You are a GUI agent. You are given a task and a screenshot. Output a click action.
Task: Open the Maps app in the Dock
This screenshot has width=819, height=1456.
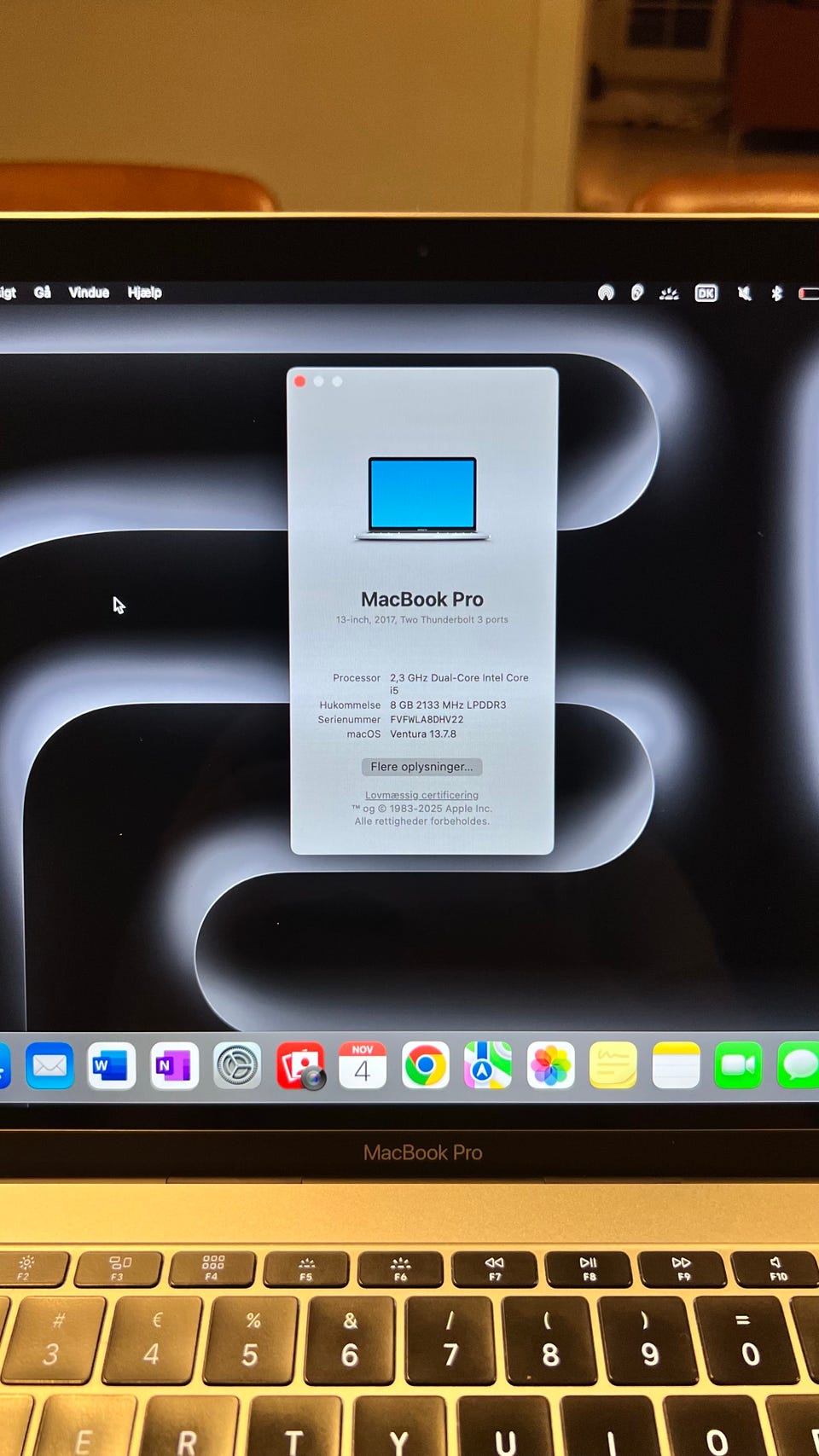[x=488, y=1065]
